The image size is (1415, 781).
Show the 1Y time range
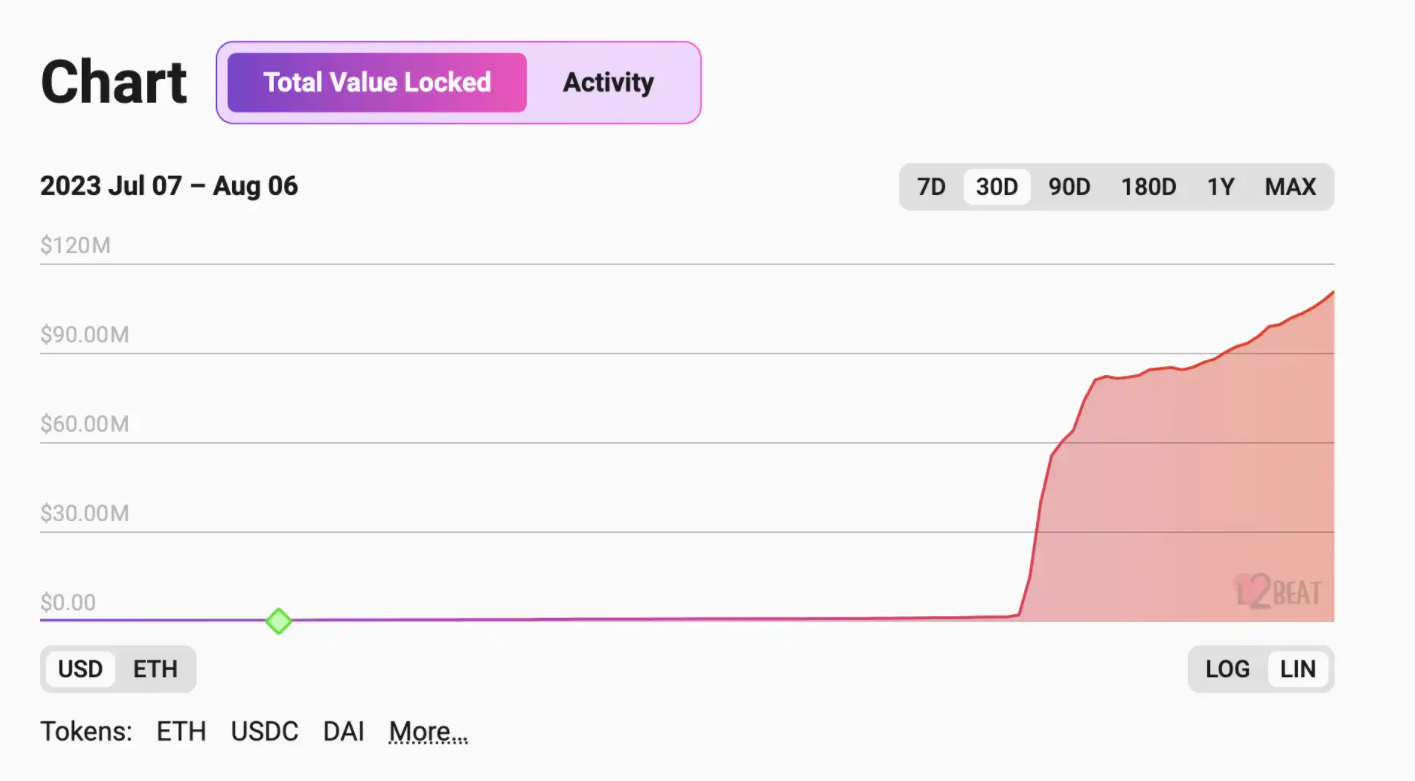[1220, 187]
